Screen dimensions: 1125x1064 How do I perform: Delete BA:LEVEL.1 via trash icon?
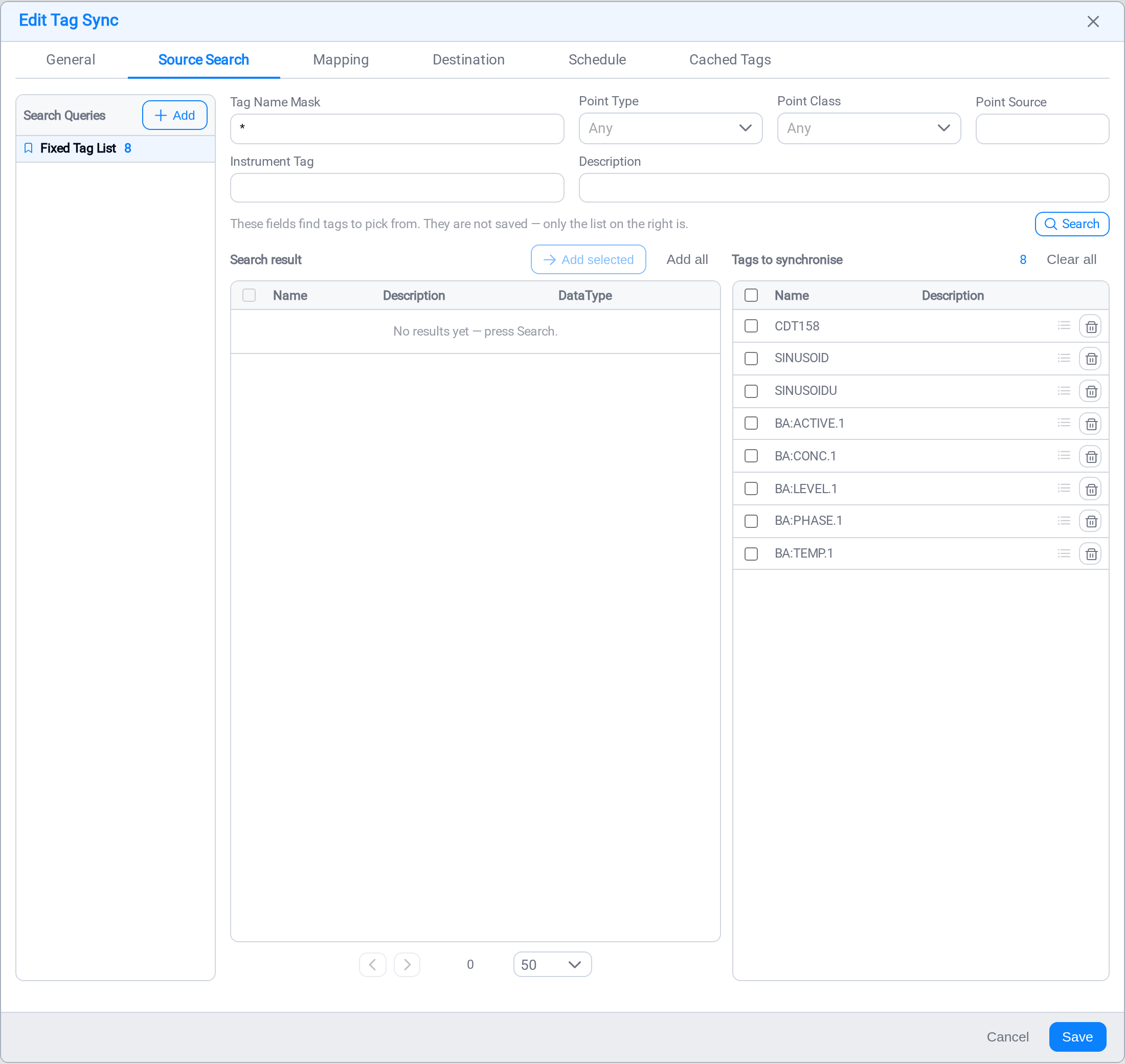[x=1090, y=489]
